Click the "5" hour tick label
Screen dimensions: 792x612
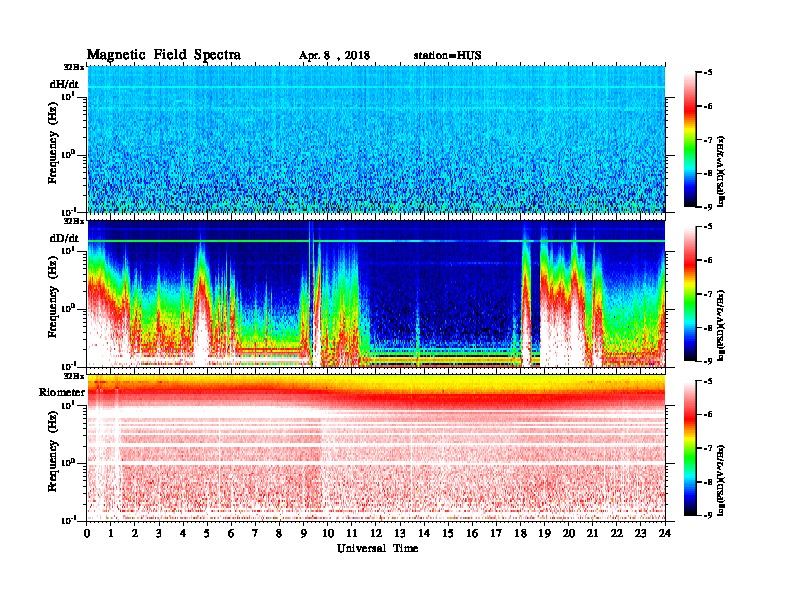pyautogui.click(x=208, y=533)
